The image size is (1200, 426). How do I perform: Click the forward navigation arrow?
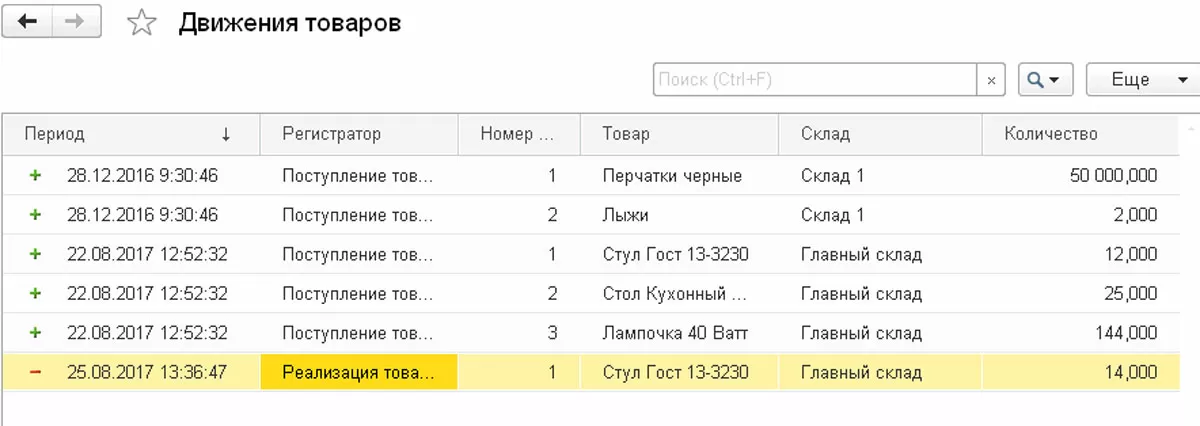coord(76,22)
